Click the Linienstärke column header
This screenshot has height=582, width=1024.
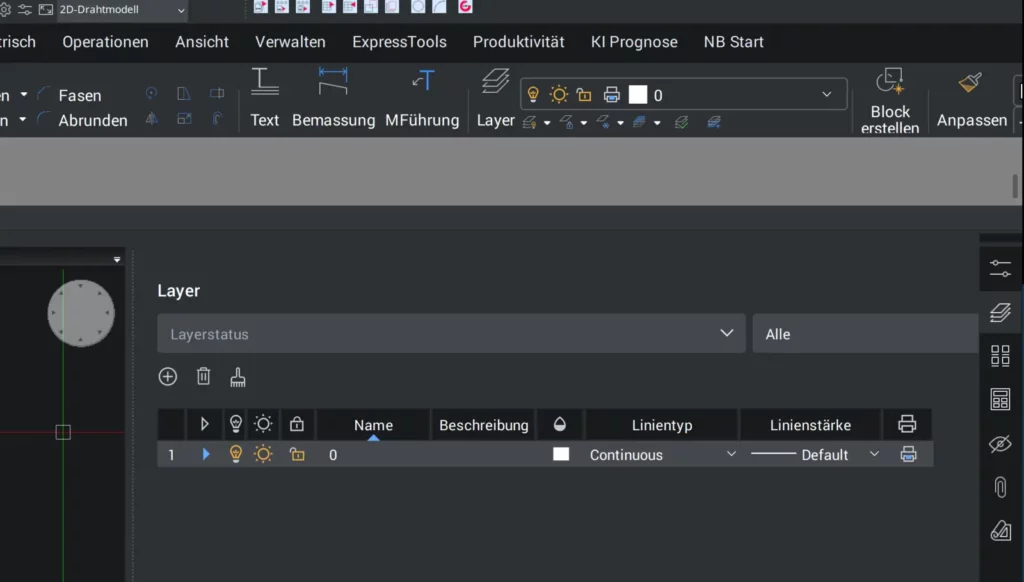click(810, 425)
